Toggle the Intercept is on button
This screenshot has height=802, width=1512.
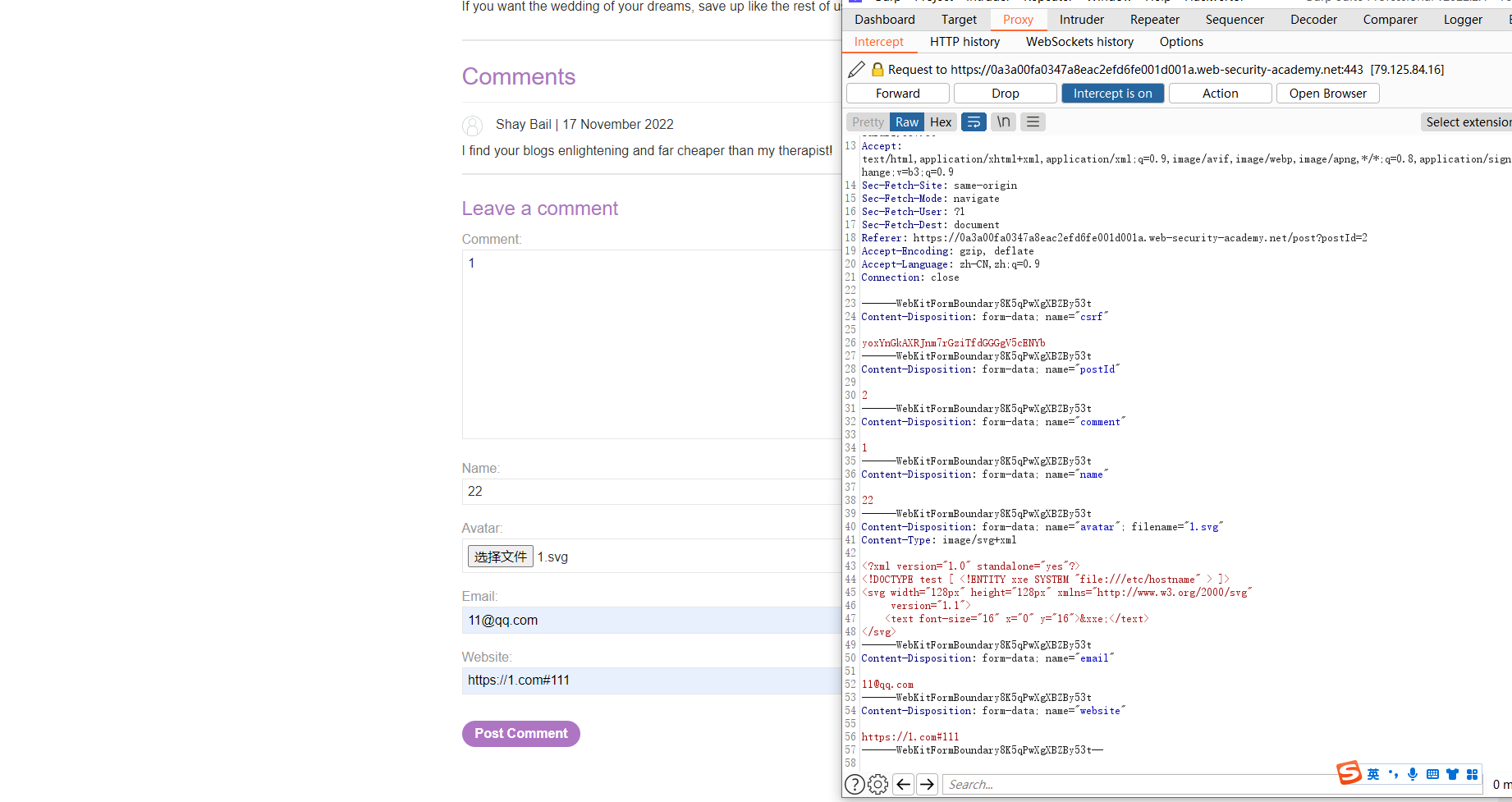(1112, 94)
